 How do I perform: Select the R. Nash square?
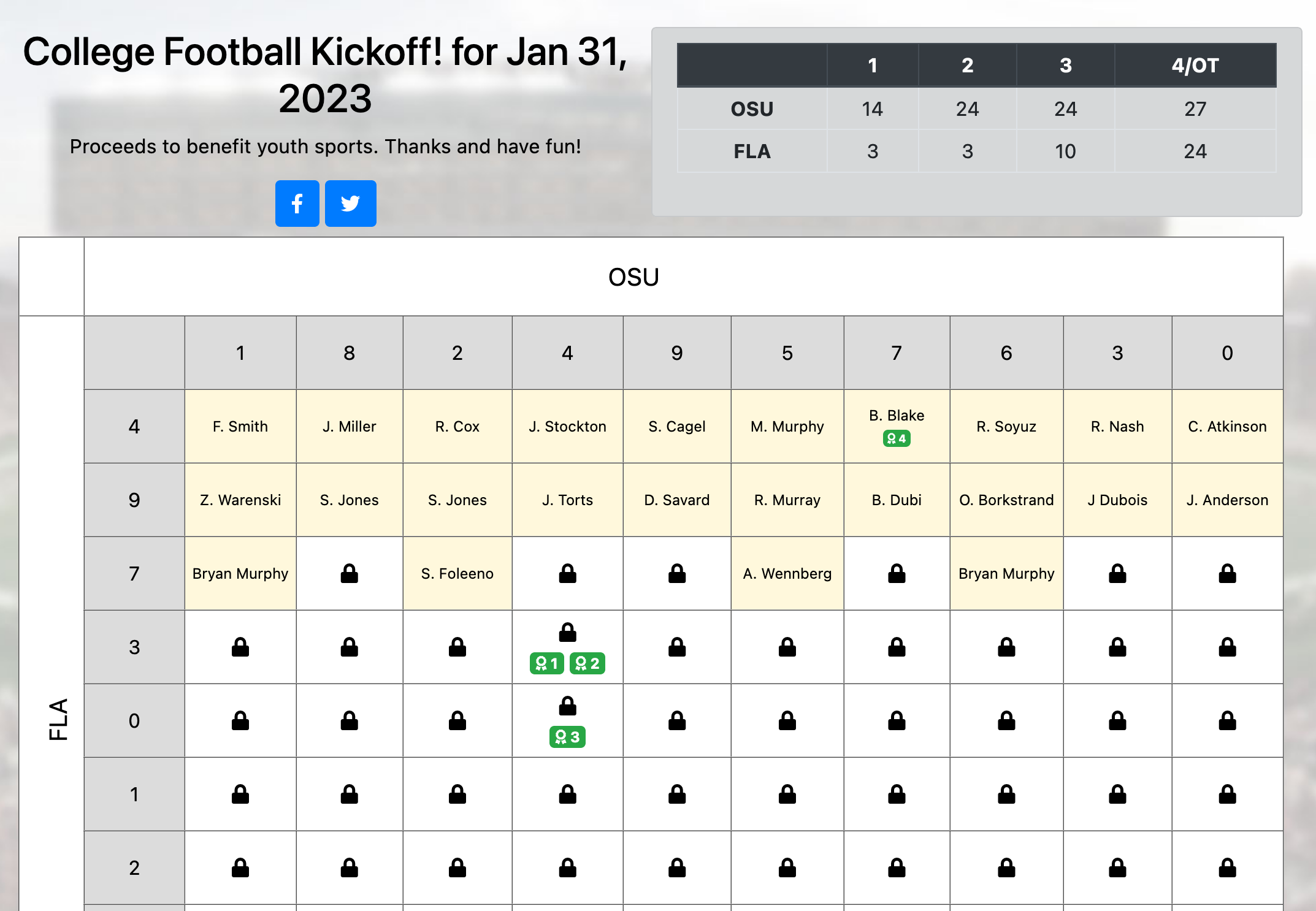pos(1118,427)
